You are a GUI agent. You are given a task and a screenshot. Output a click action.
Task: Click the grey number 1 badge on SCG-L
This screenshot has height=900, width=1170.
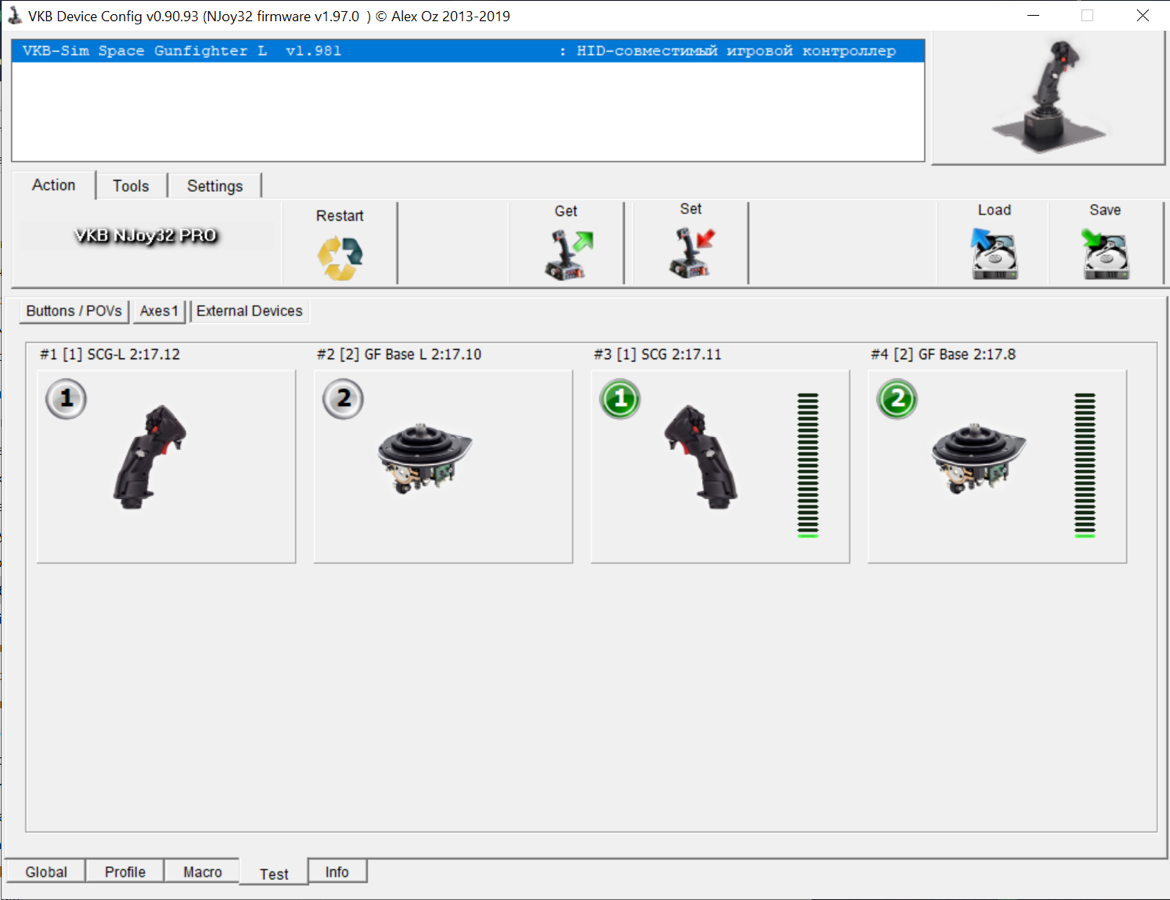pos(66,399)
